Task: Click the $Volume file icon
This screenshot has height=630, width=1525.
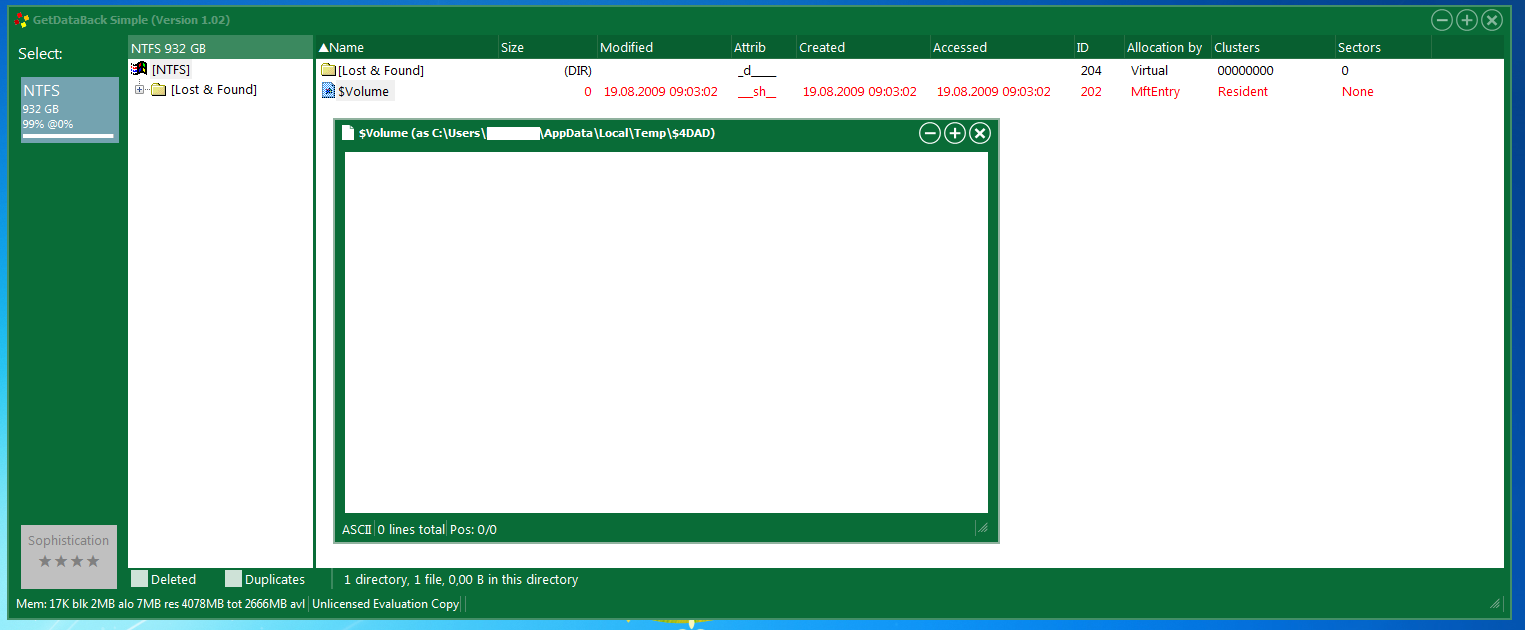Action: (328, 91)
